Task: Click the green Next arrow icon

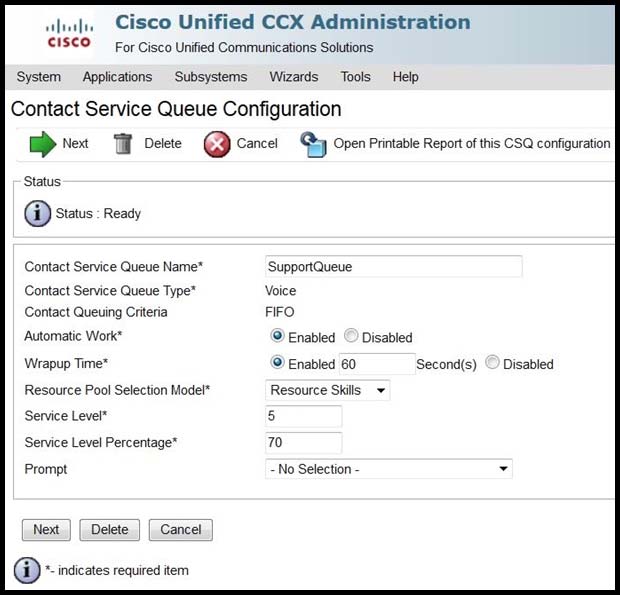Action: [43, 144]
